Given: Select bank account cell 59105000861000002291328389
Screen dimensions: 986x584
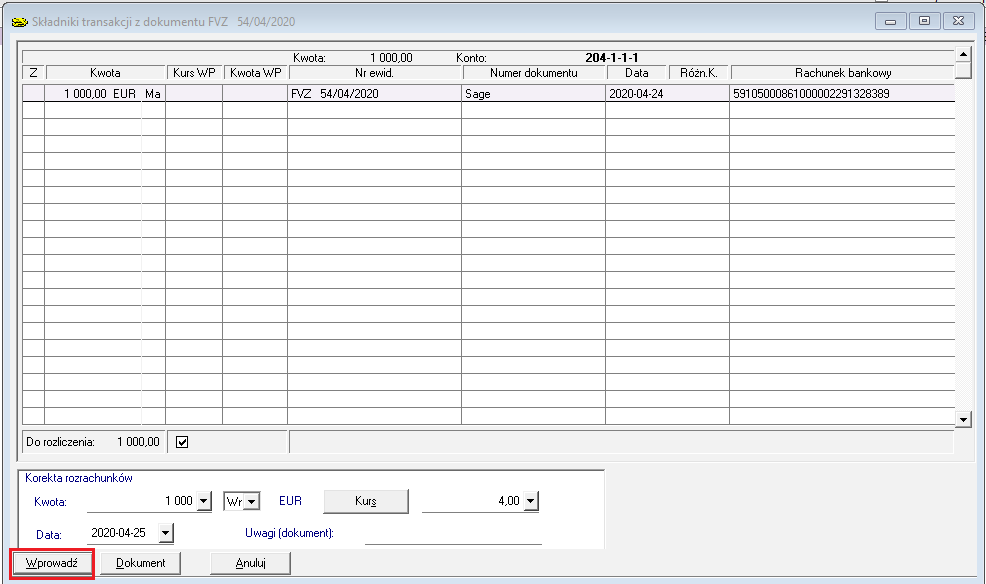Looking at the screenshot, I should (842, 94).
